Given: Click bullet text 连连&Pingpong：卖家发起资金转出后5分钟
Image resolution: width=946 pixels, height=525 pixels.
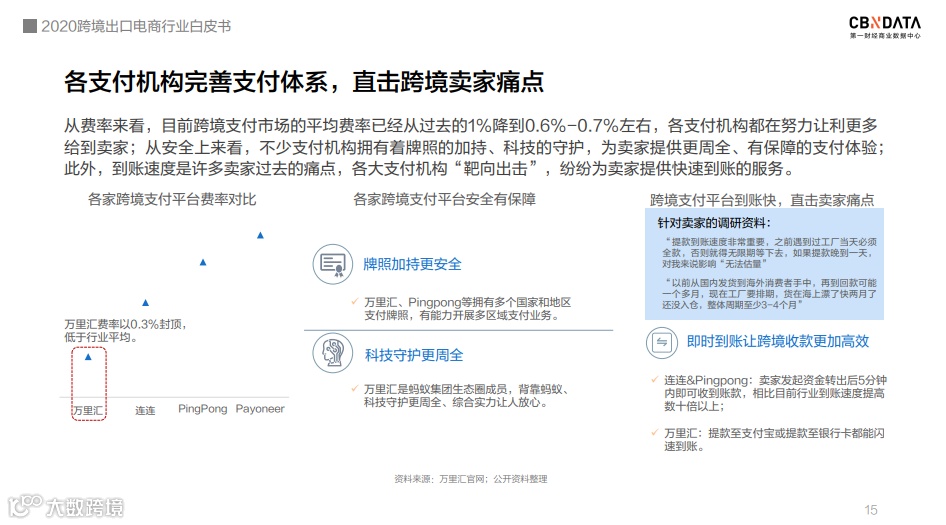Looking at the screenshot, I should pos(775,393).
